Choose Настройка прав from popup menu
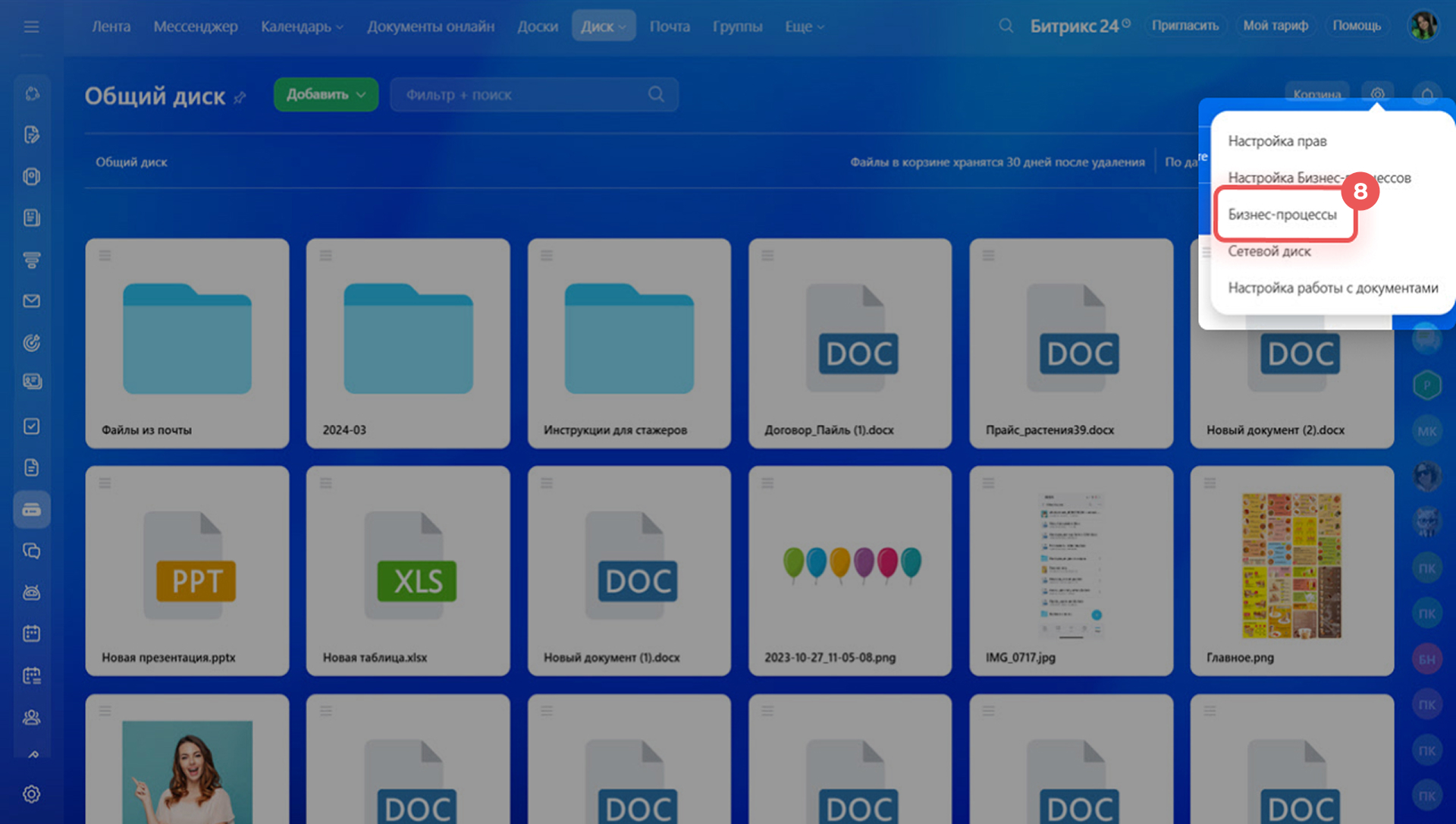1456x824 pixels. click(1277, 141)
